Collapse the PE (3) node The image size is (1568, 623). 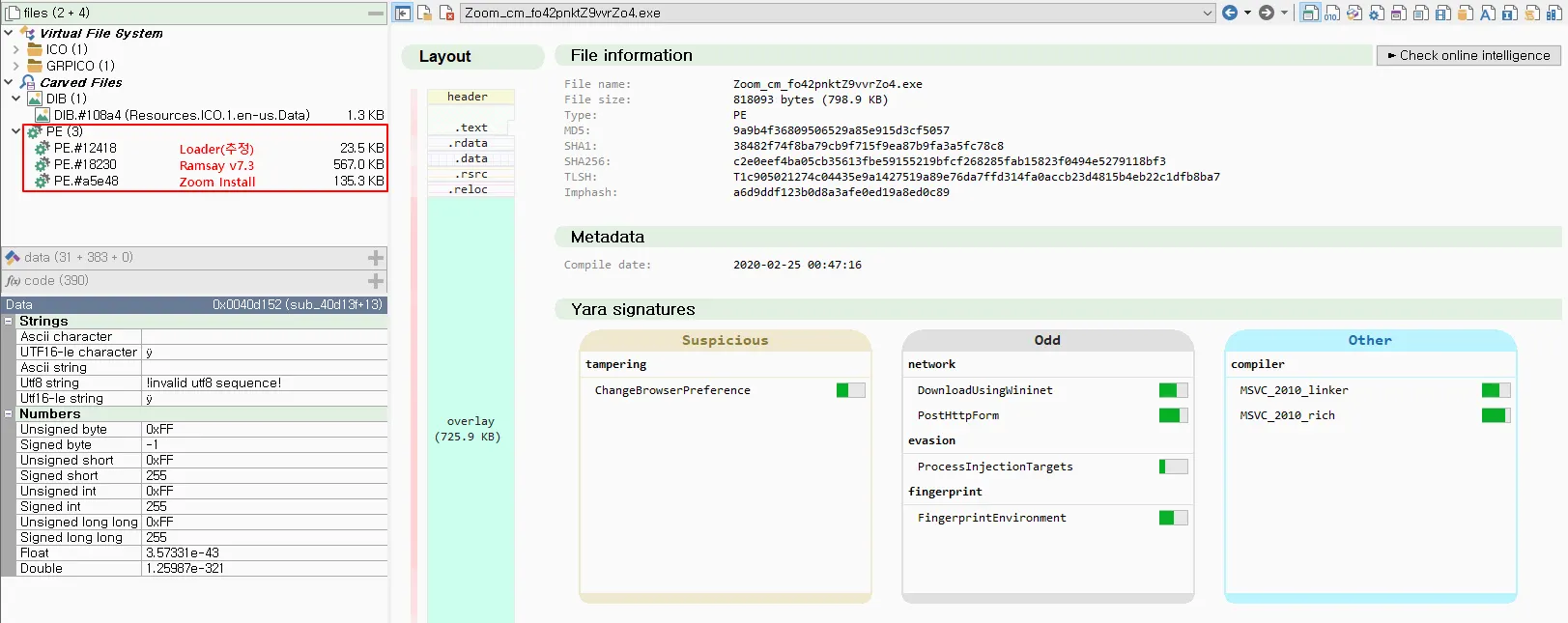click(16, 131)
